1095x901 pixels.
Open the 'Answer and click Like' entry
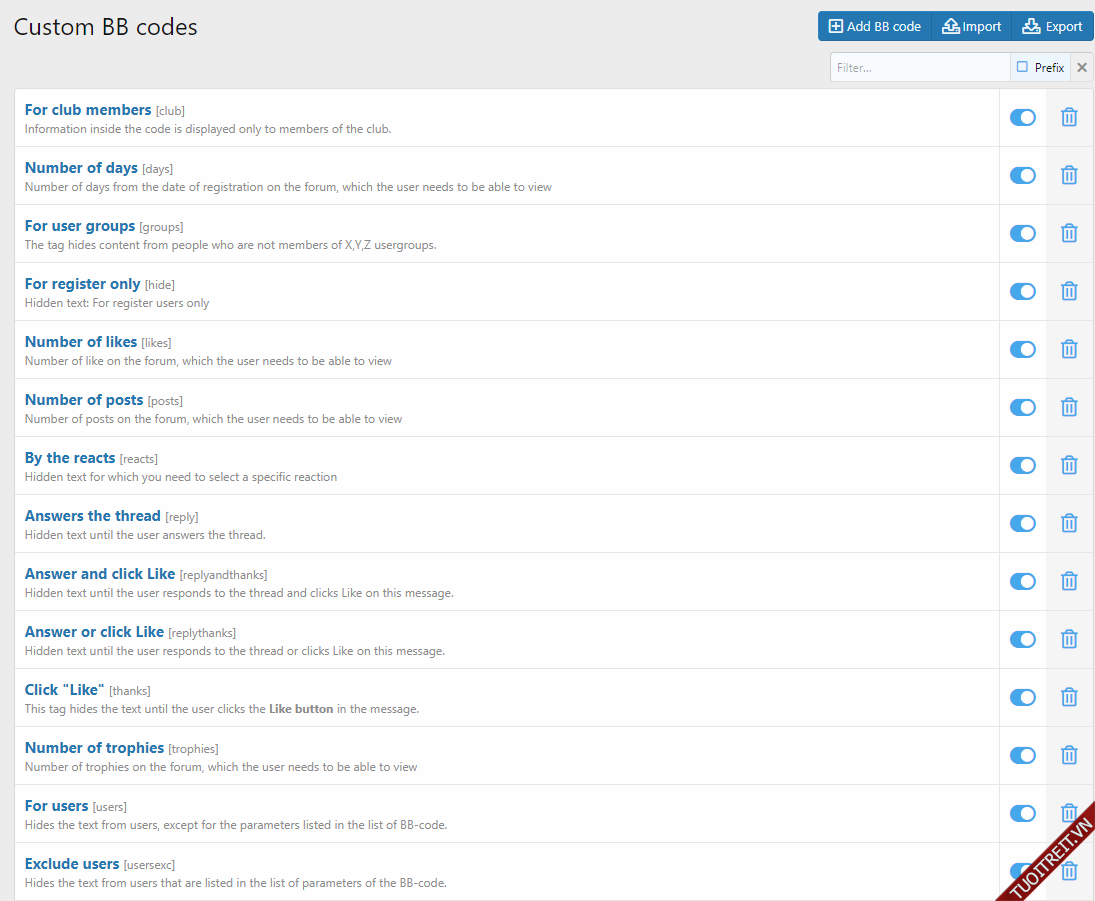(100, 574)
